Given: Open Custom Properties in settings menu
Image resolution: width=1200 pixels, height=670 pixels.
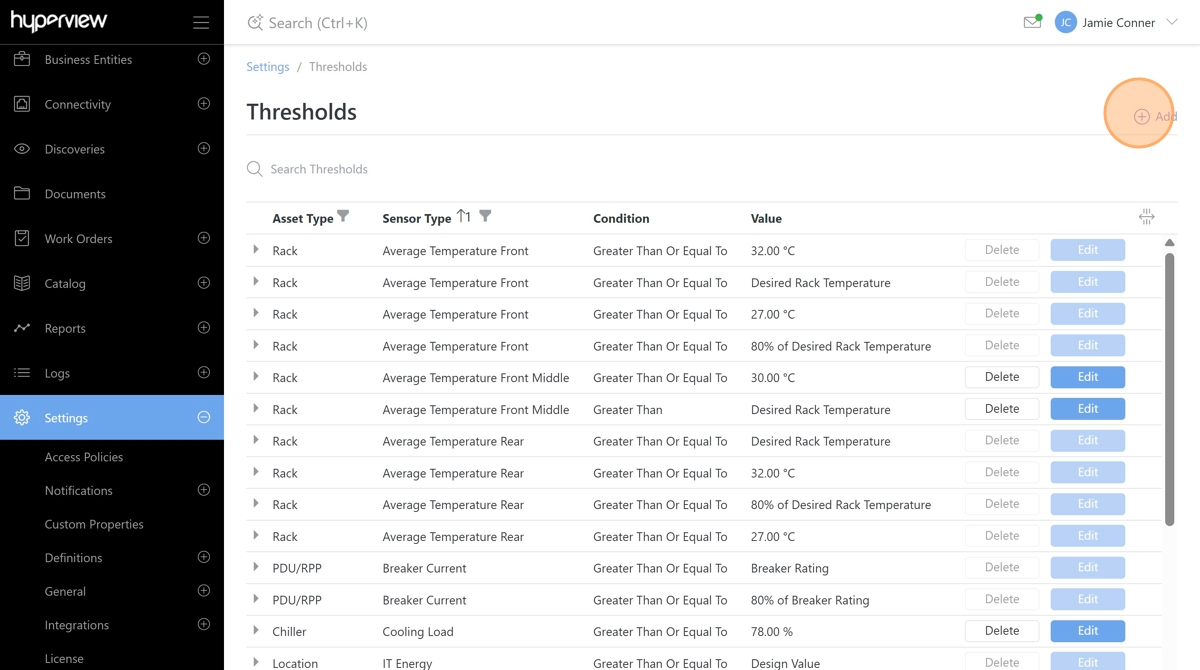Looking at the screenshot, I should [x=94, y=524].
